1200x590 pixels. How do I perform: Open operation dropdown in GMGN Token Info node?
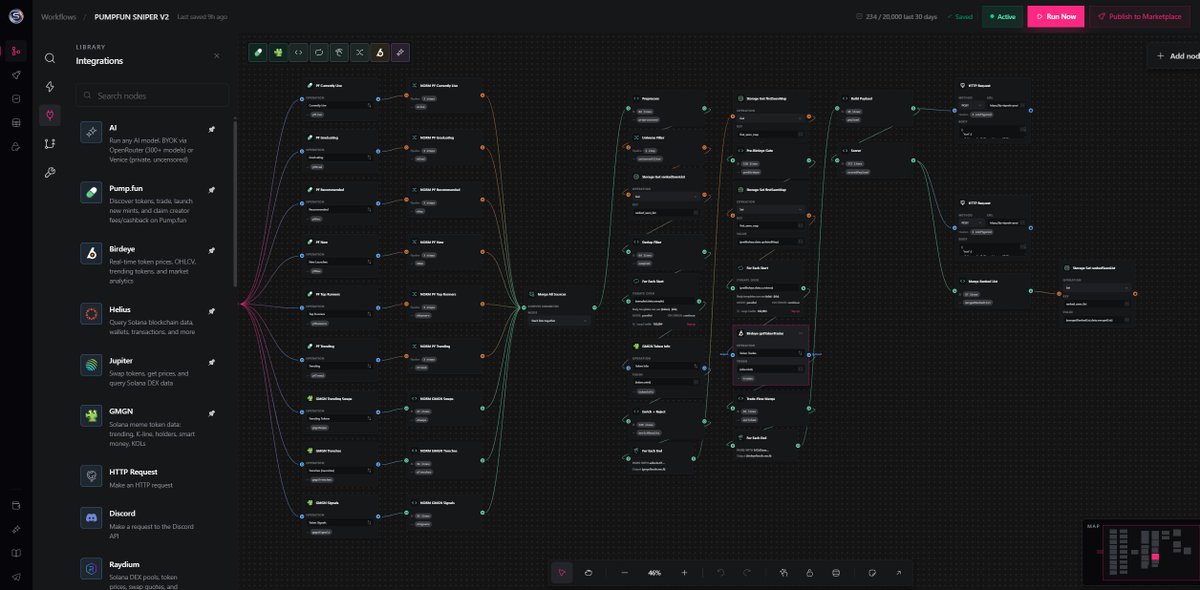(664, 367)
